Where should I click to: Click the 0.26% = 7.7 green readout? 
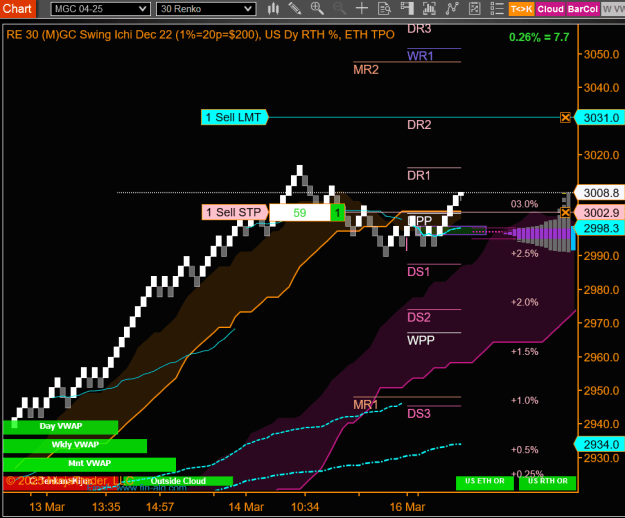coord(539,37)
